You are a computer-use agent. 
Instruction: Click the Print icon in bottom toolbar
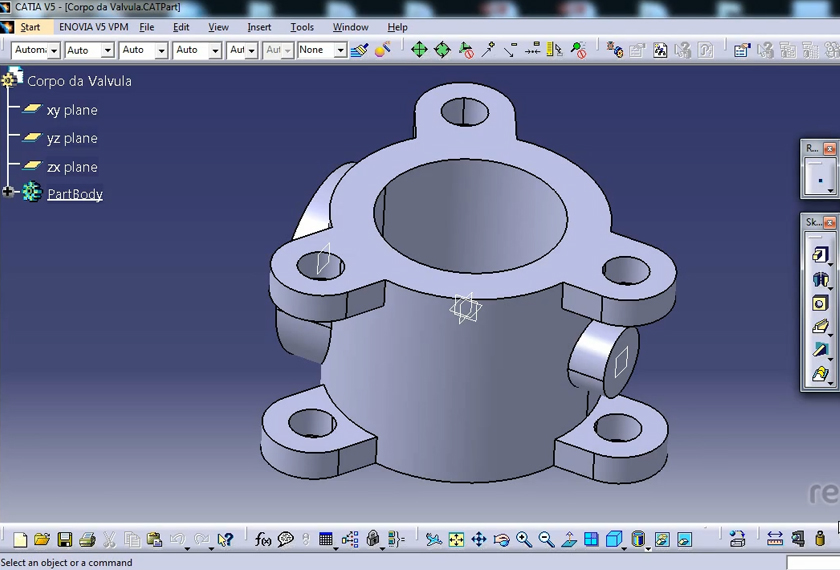[x=87, y=540]
